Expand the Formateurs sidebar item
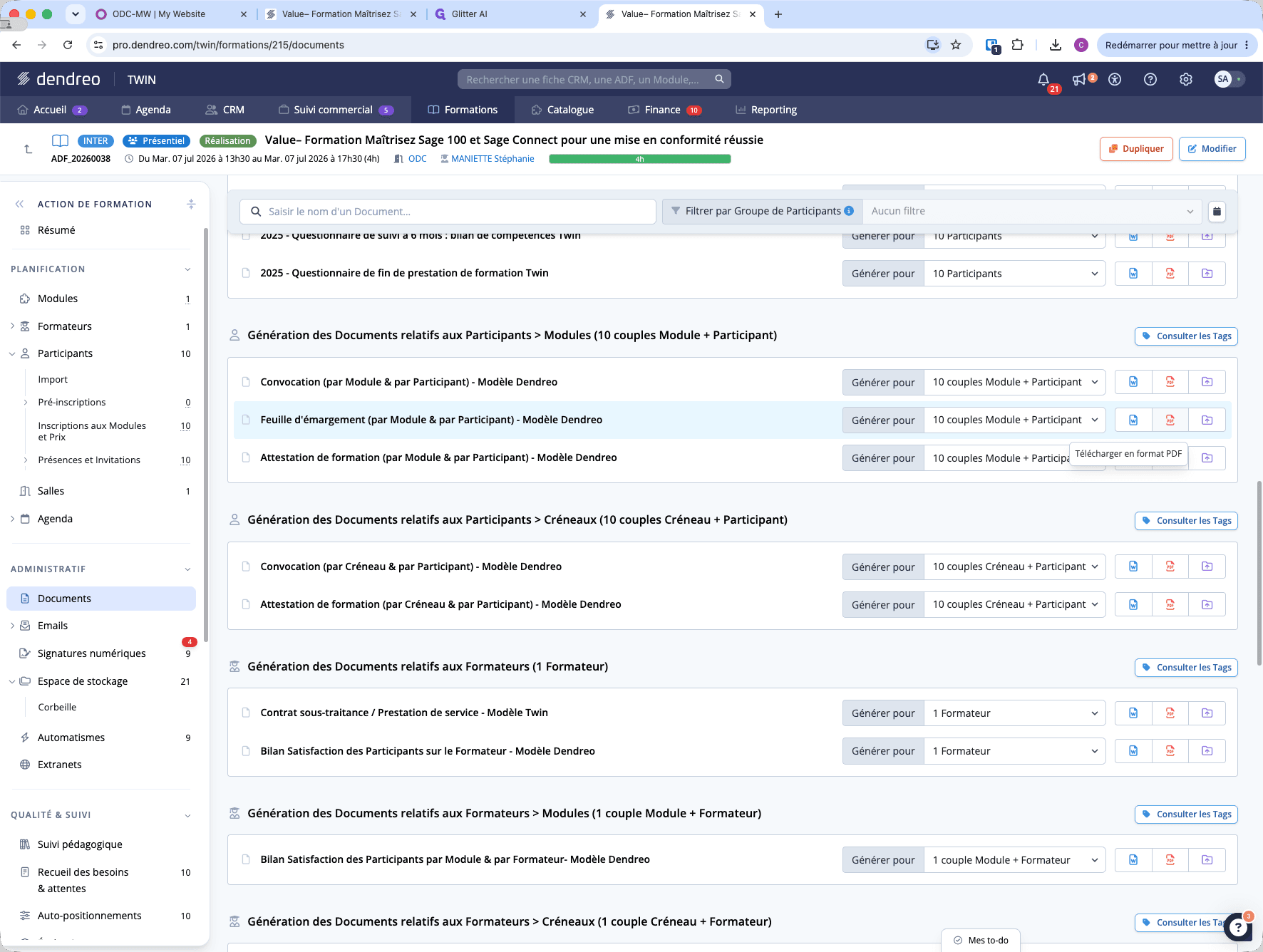Viewport: 1263px width, 952px height. tap(12, 326)
